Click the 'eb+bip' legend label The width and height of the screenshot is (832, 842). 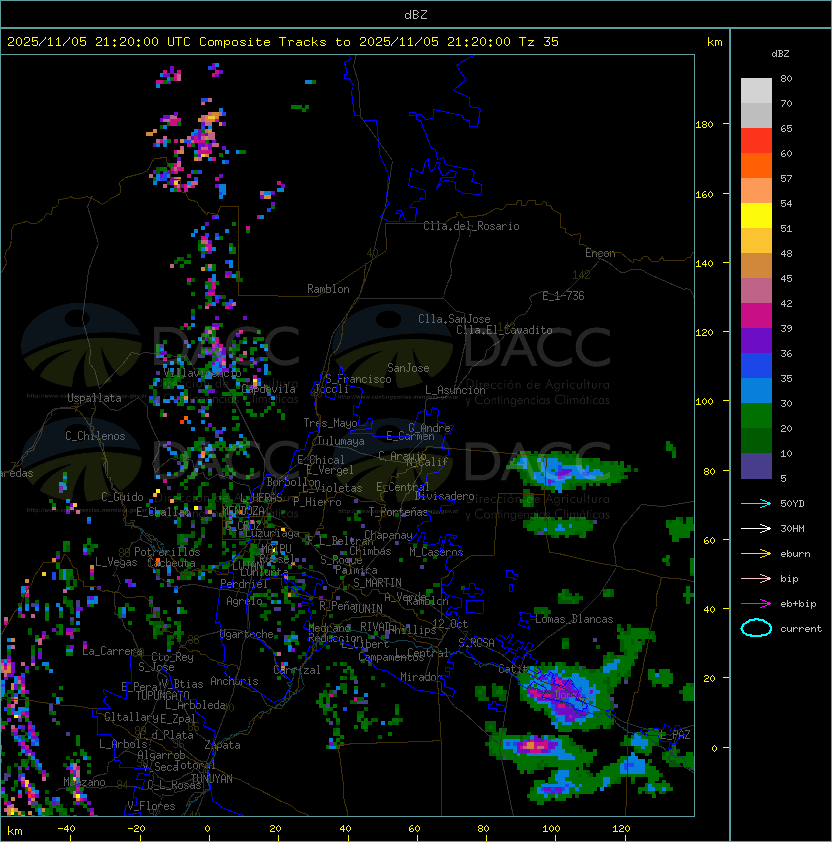pos(798,604)
